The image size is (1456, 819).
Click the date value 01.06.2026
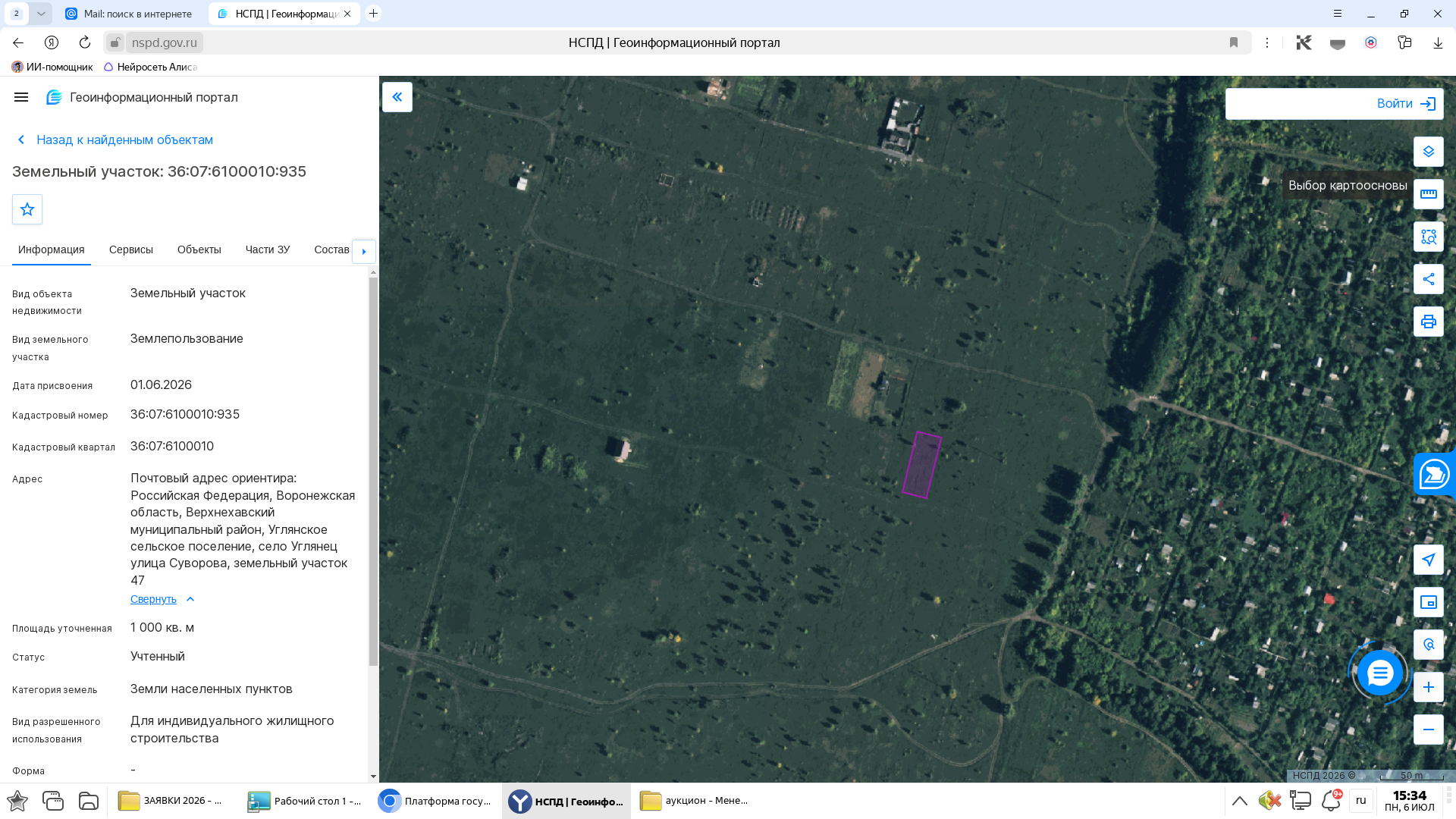coord(161,385)
